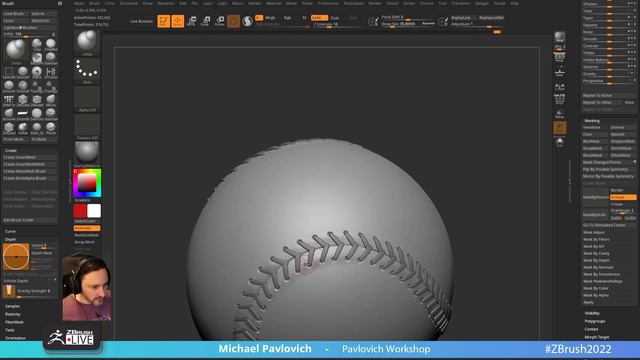Click the Load Brush button

pos(16,14)
